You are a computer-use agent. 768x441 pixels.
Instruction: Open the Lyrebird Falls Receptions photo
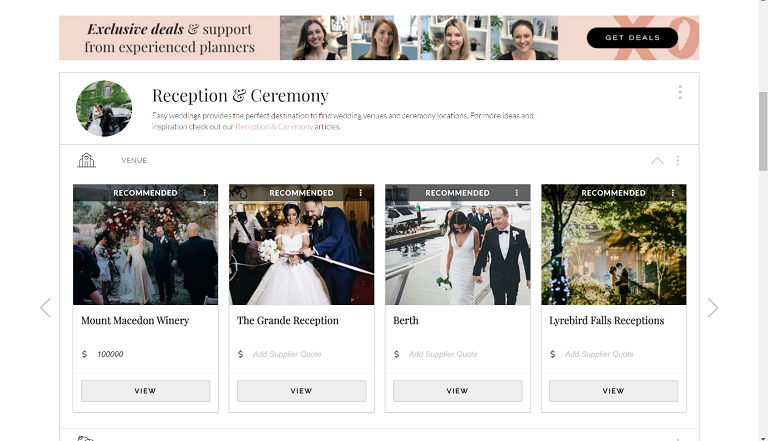614,245
